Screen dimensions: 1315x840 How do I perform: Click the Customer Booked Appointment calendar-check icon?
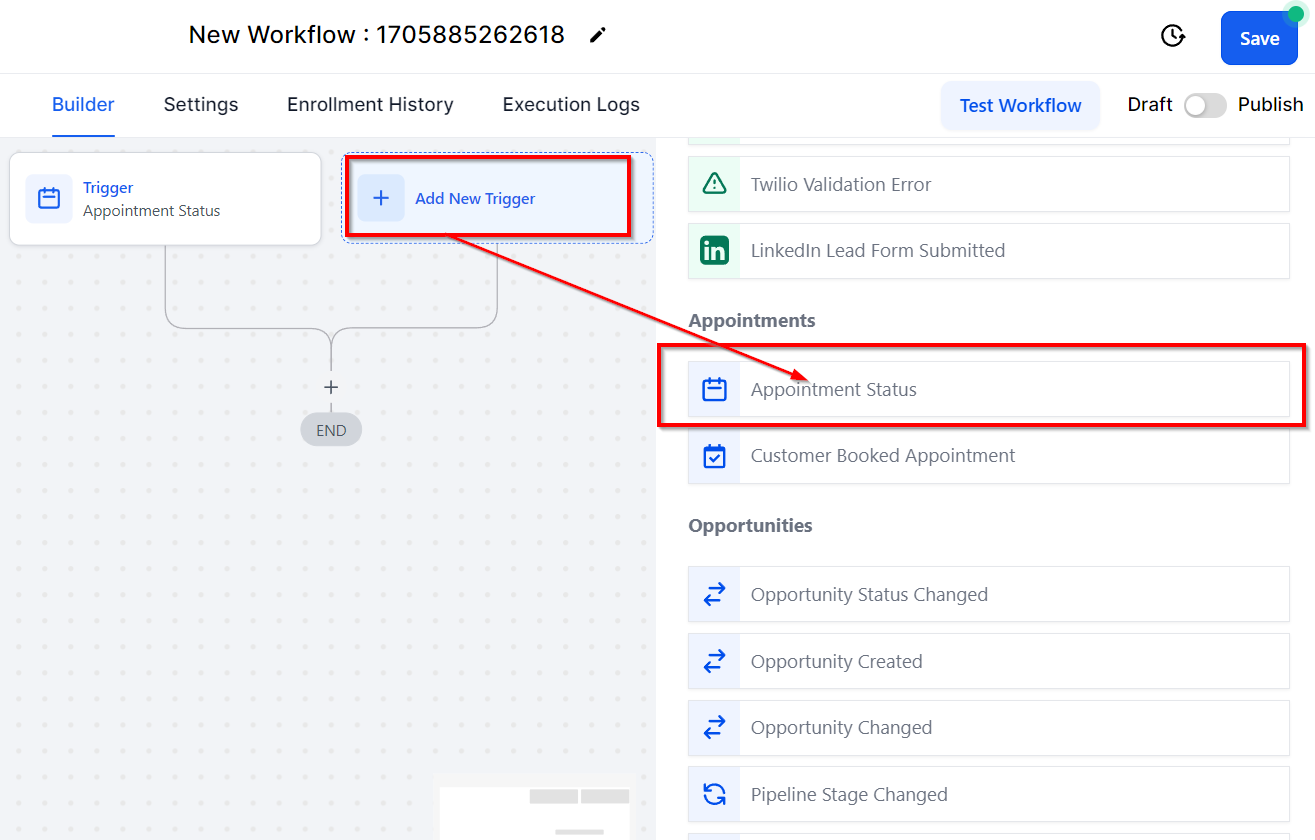pyautogui.click(x=714, y=456)
